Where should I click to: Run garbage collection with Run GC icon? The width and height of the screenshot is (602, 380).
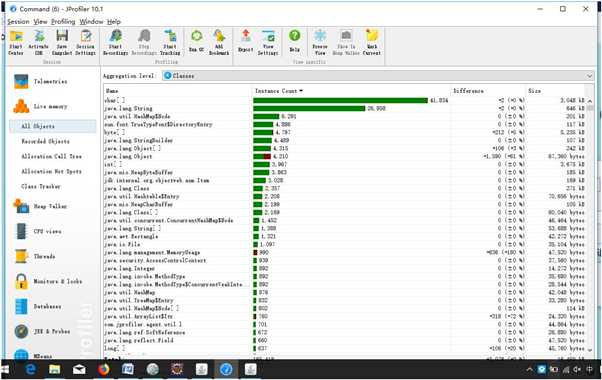click(197, 41)
